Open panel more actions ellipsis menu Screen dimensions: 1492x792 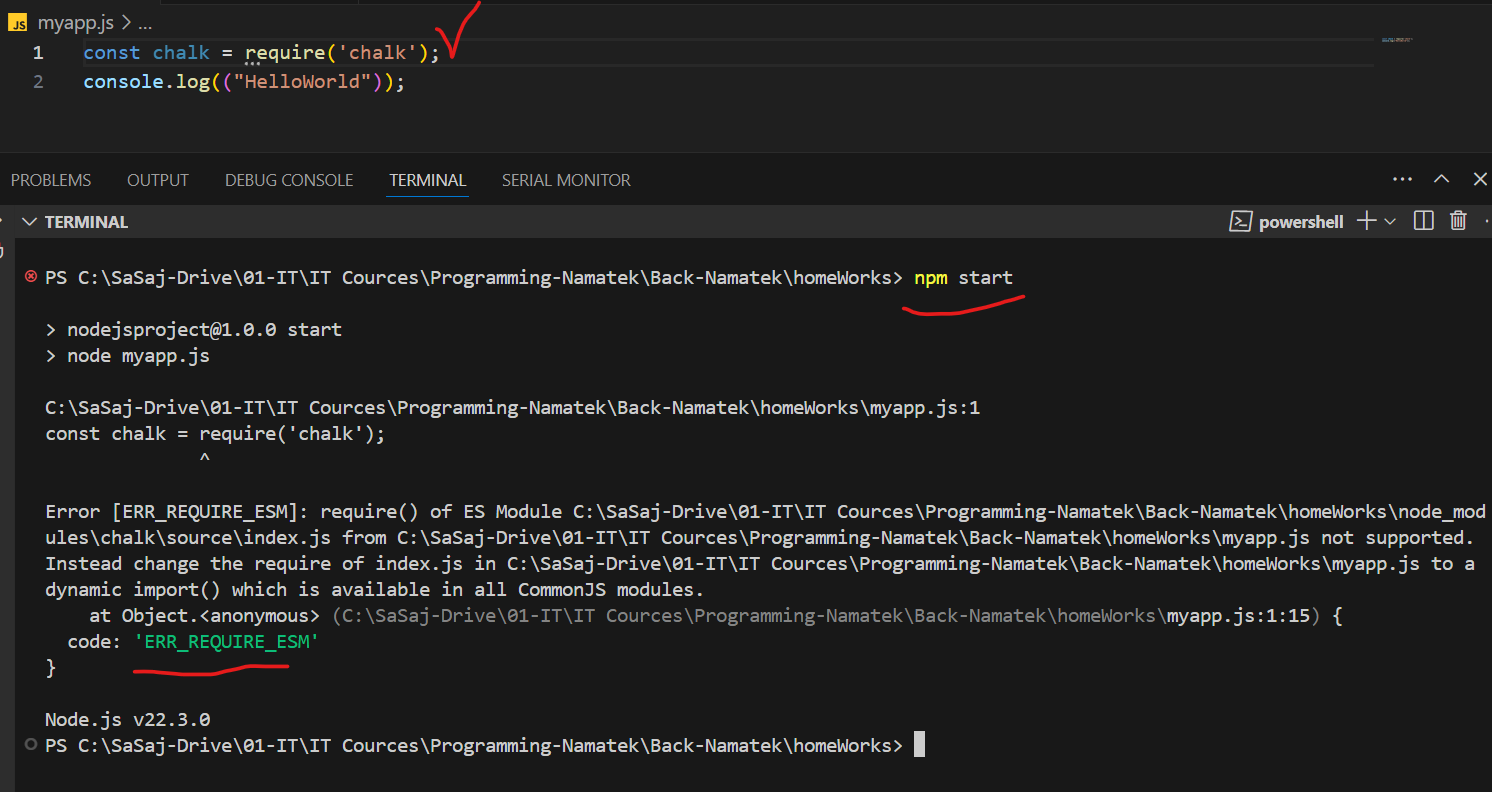(1403, 180)
